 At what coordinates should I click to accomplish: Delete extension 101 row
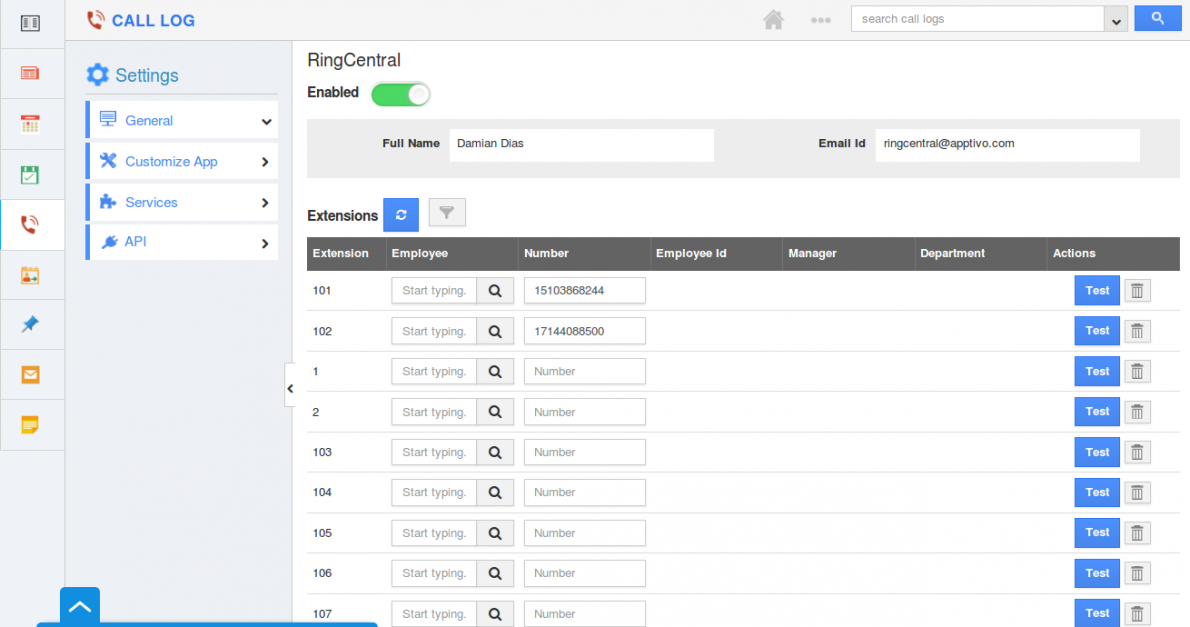[1137, 291]
